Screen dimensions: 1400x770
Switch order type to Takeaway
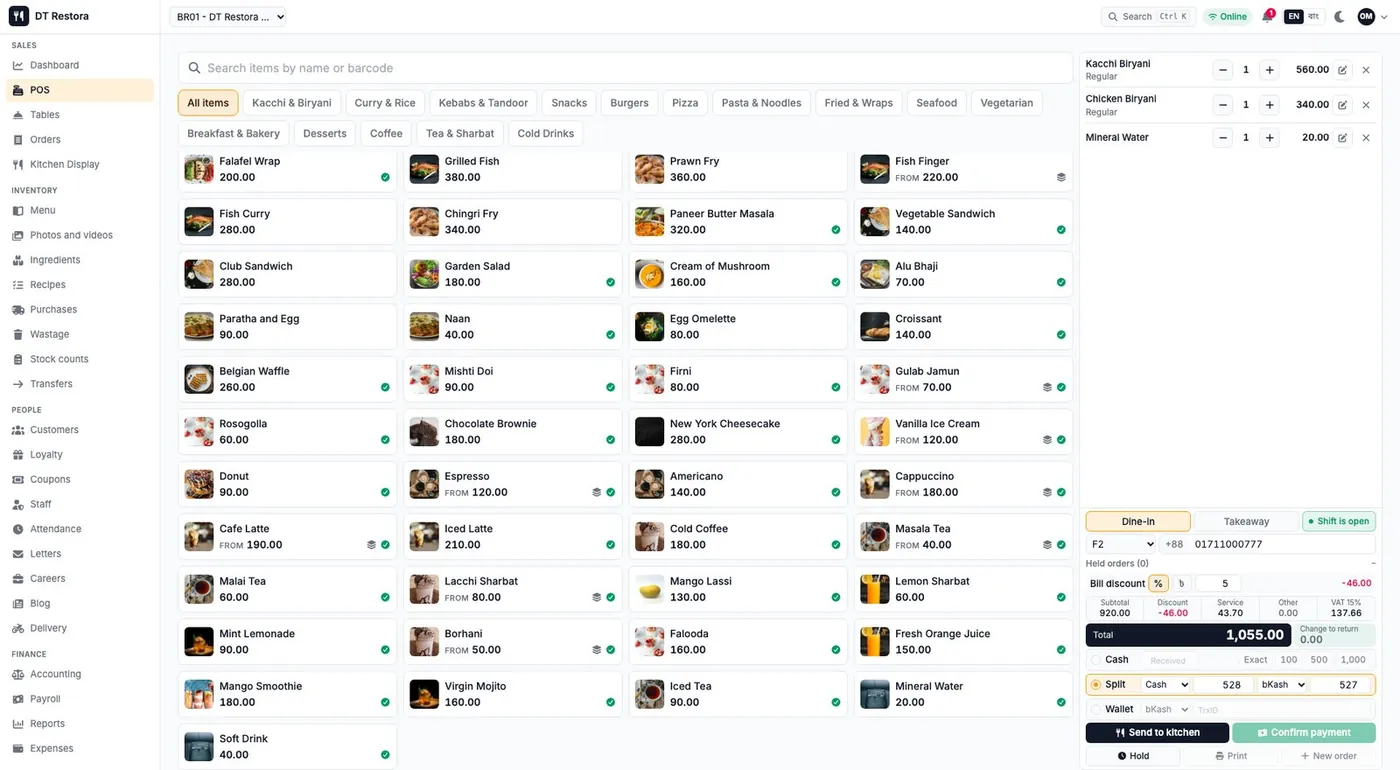click(x=1246, y=522)
